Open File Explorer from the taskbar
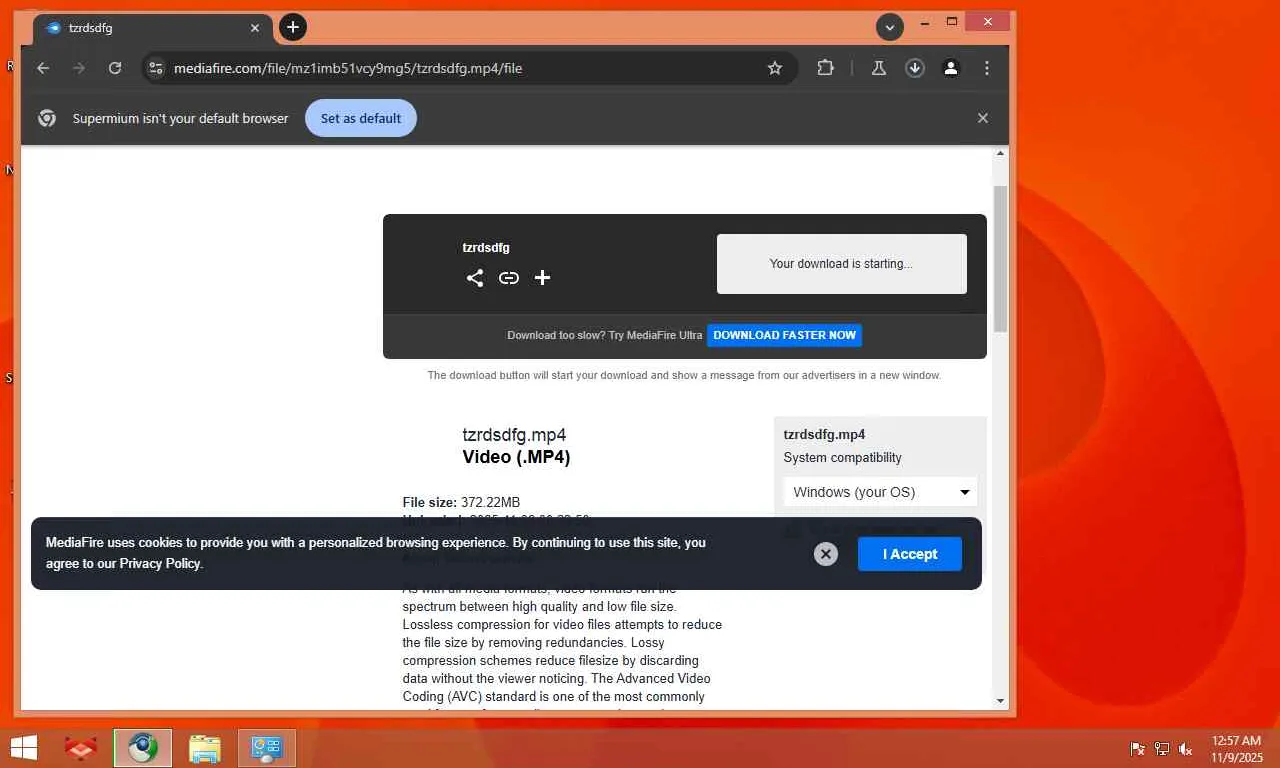This screenshot has width=1280, height=768. 205,748
